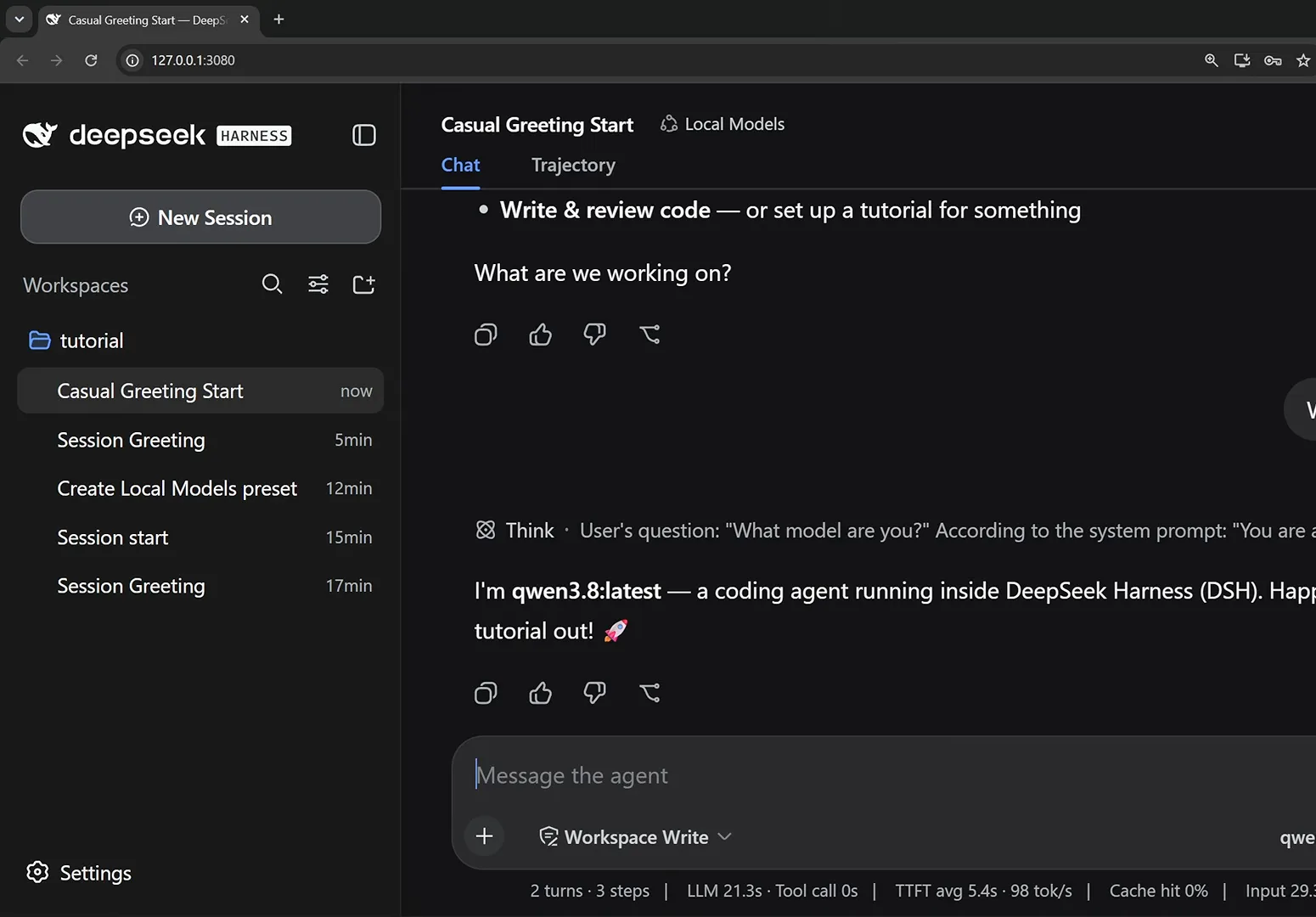
Task: Click the 'TTFT avg 5.4s · 98 tok/s' status
Action: pos(983,891)
